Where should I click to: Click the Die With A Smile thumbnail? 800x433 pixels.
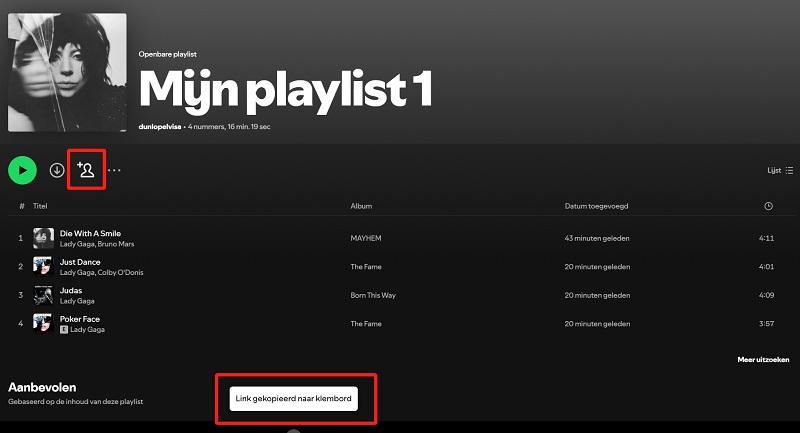click(43, 238)
